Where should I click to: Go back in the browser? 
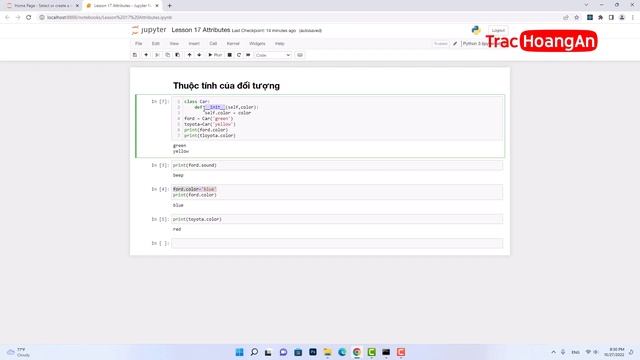coord(7,18)
